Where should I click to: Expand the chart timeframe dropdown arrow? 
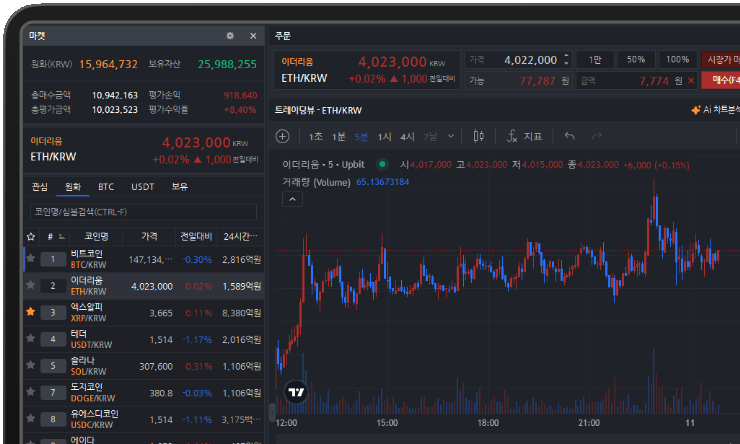pyautogui.click(x=452, y=136)
